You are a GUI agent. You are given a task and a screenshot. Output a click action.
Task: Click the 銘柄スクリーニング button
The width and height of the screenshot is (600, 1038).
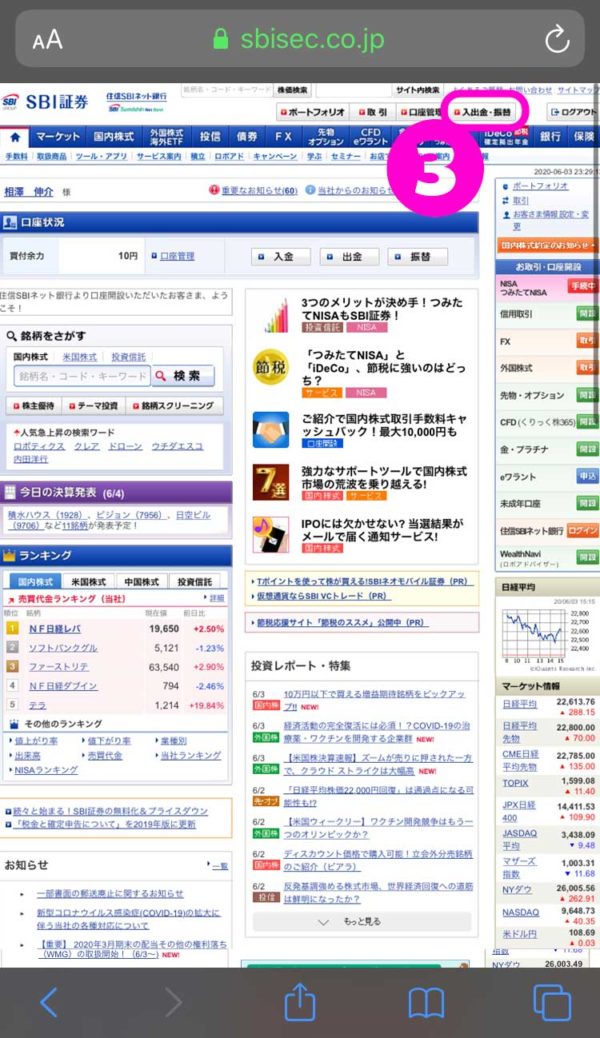coord(174,406)
